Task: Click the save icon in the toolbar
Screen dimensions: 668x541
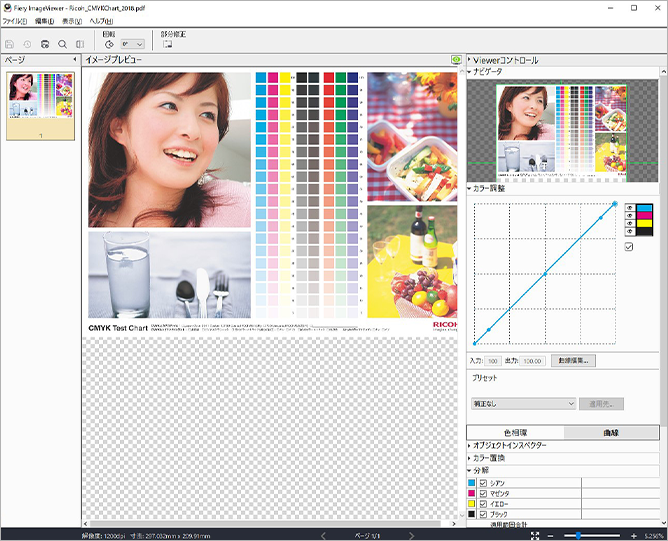Action: click(x=10, y=44)
